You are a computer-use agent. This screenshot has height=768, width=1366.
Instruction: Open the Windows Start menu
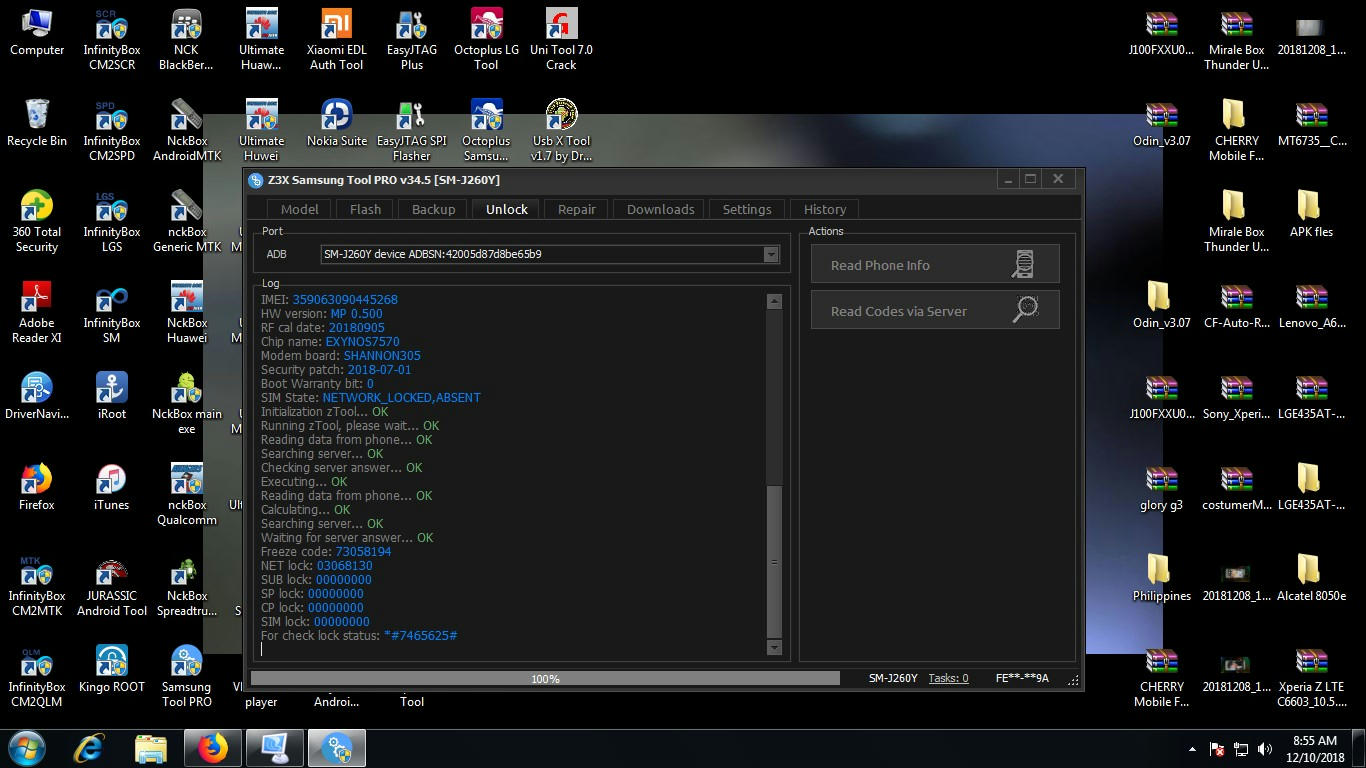(27, 748)
